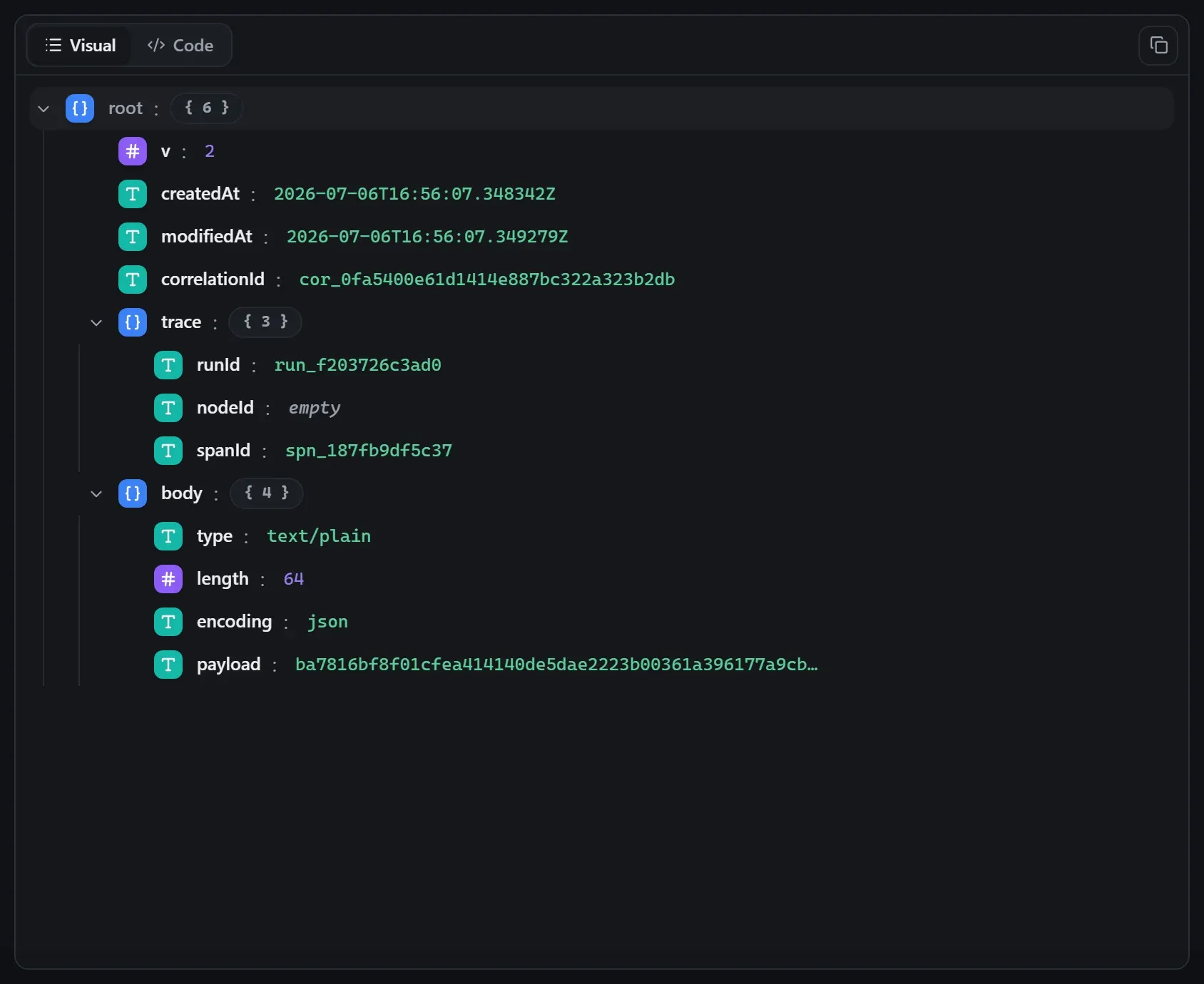Viewport: 1204px width, 984px height.
Task: Click the trace key label
Action: coord(181,322)
